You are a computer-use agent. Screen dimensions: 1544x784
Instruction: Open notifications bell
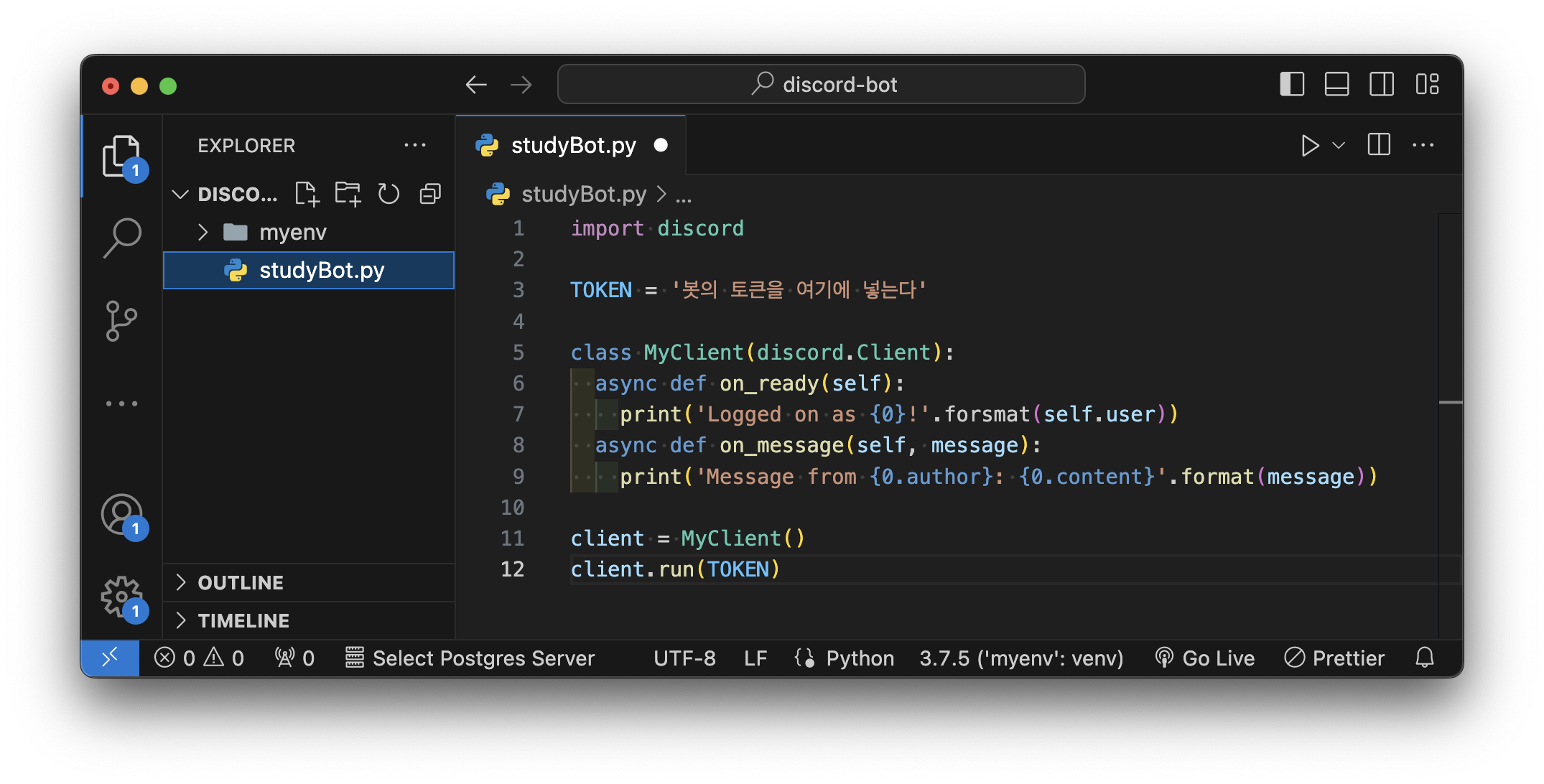tap(1425, 658)
